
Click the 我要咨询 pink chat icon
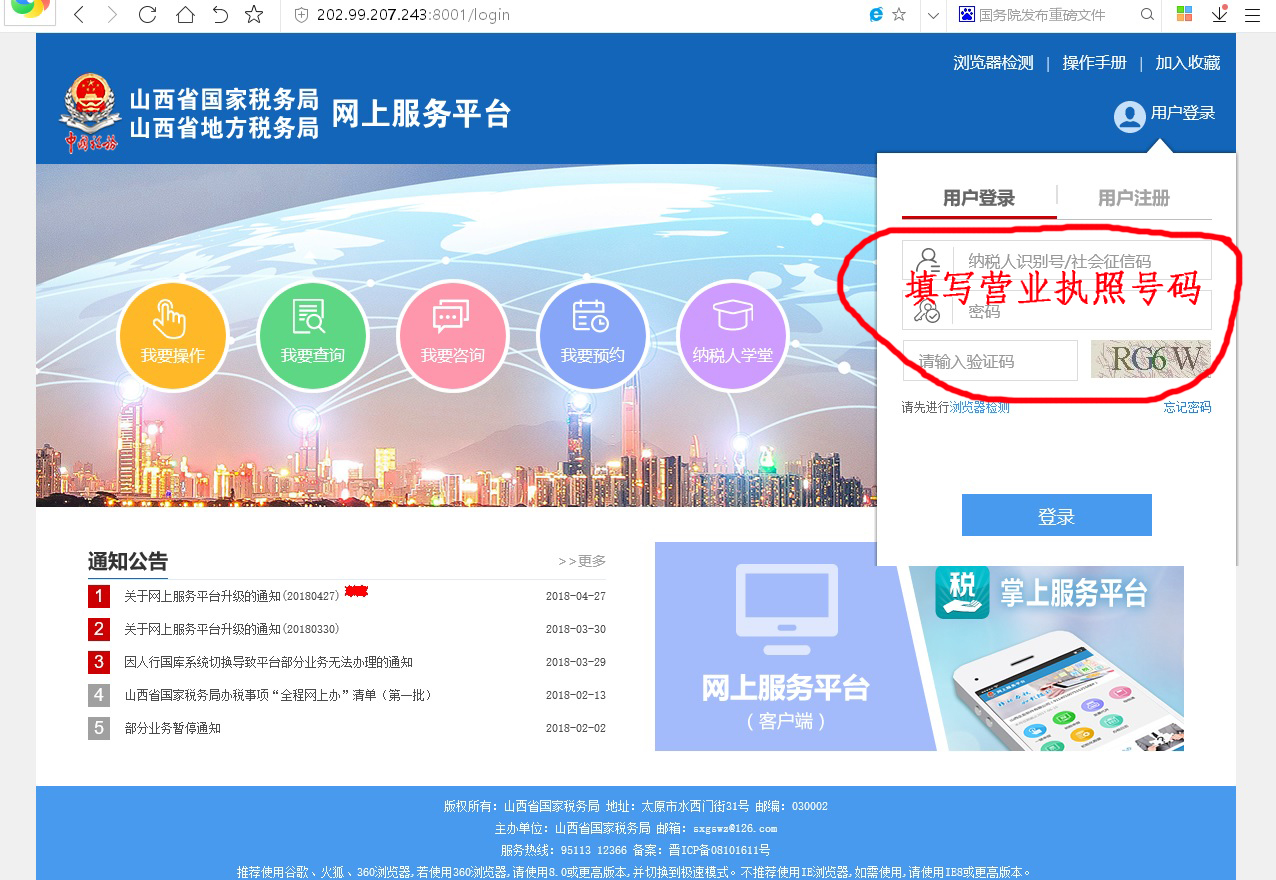tap(452, 335)
